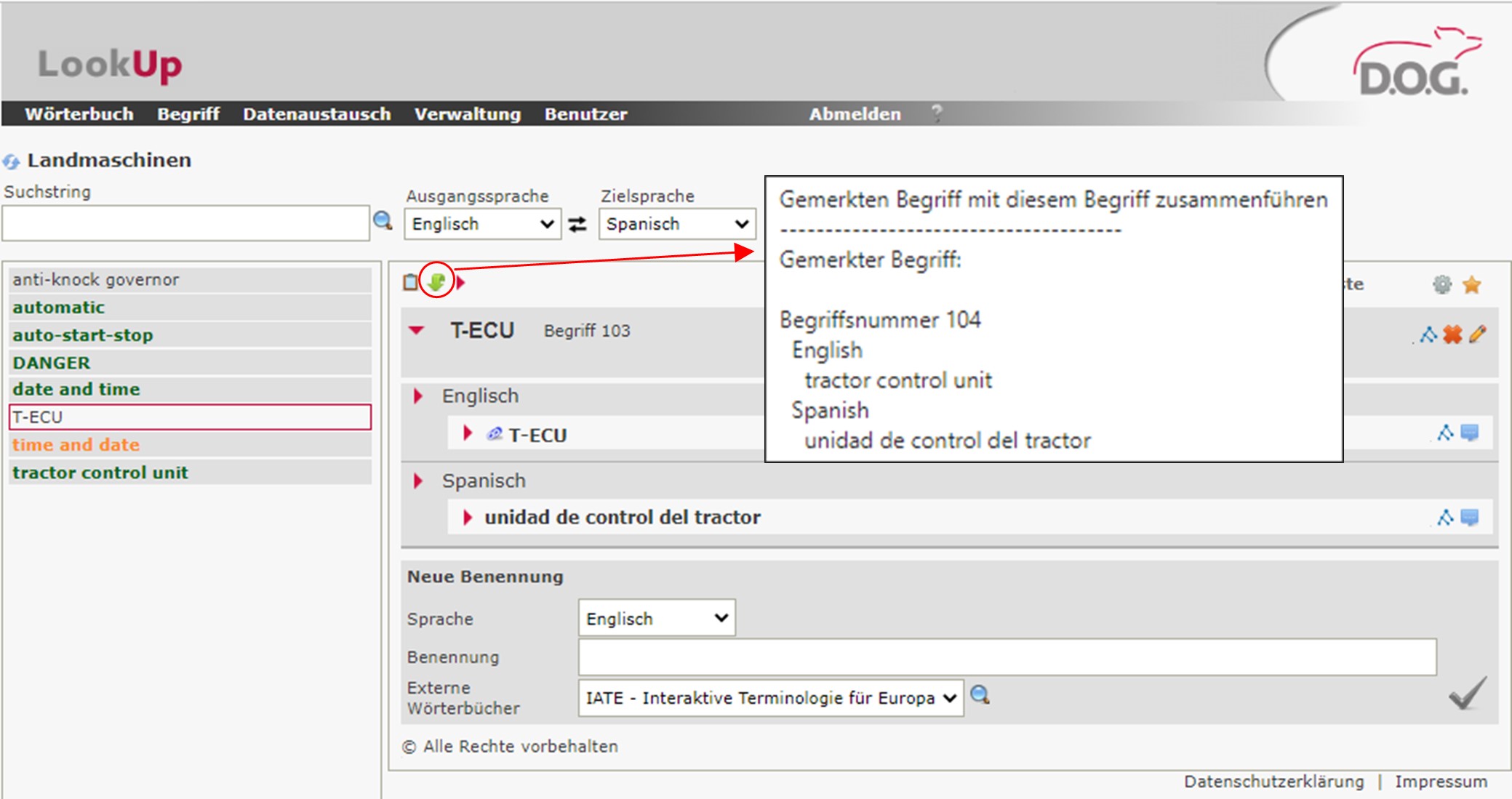Swap source and target language arrows
Screen dimensions: 1512x799
(577, 225)
